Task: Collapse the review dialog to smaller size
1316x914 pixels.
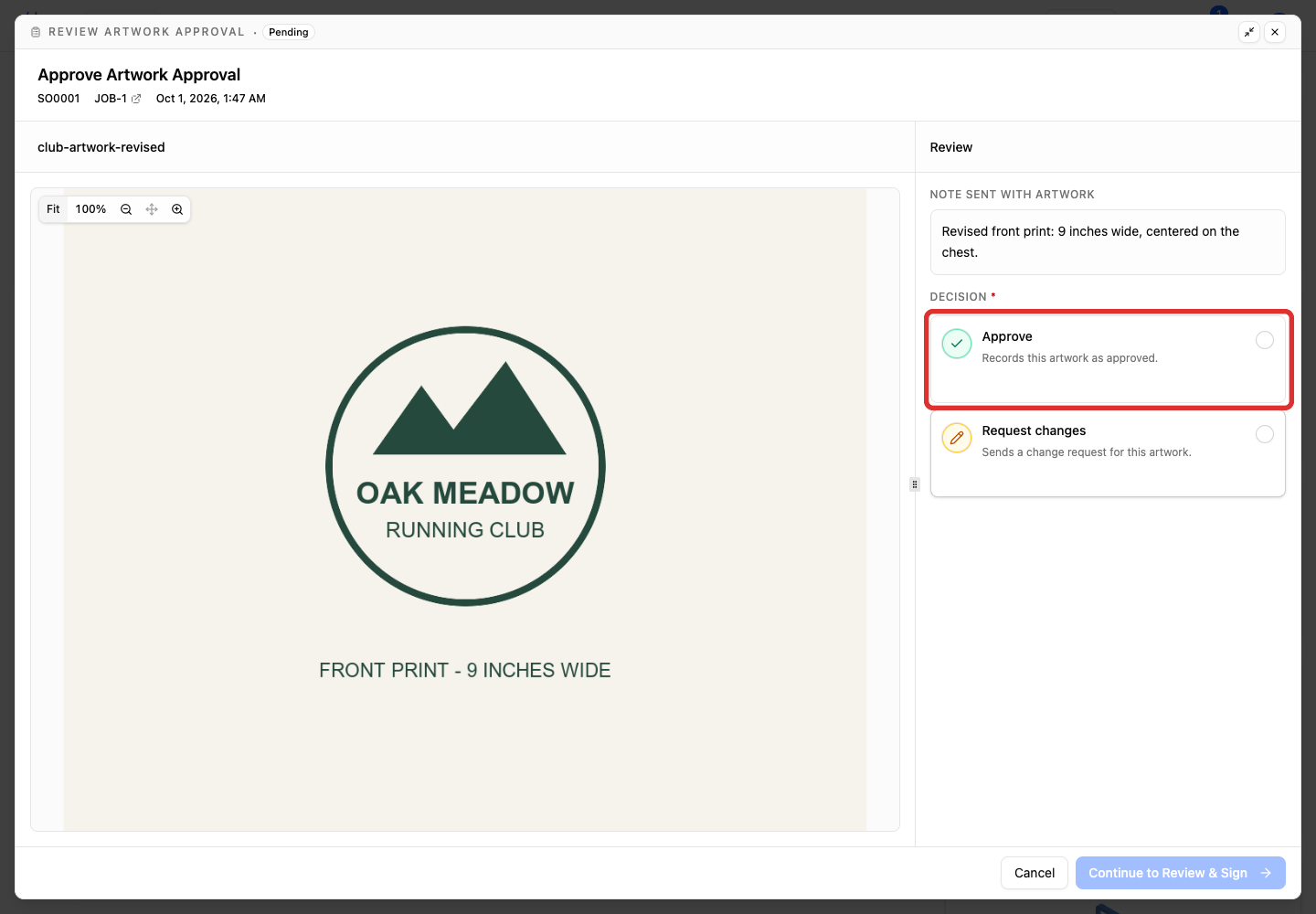Action: 1249,32
